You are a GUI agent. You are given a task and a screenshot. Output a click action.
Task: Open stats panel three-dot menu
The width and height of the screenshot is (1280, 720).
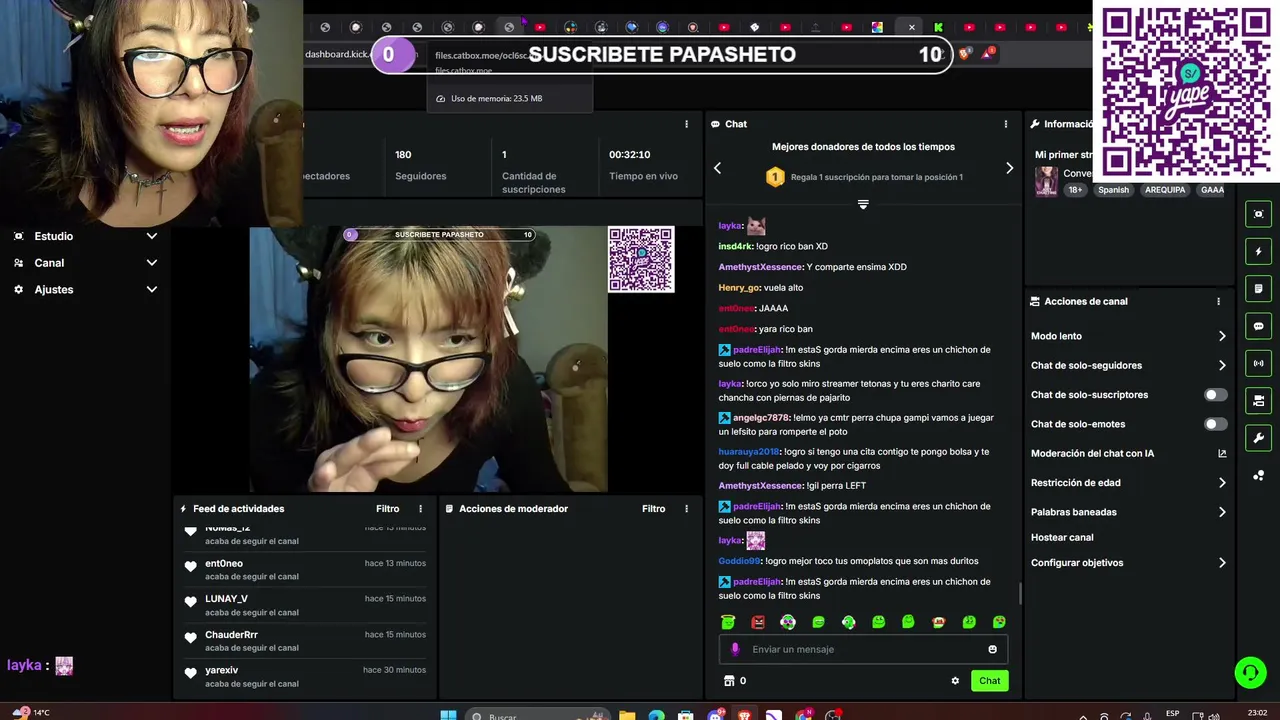(686, 124)
